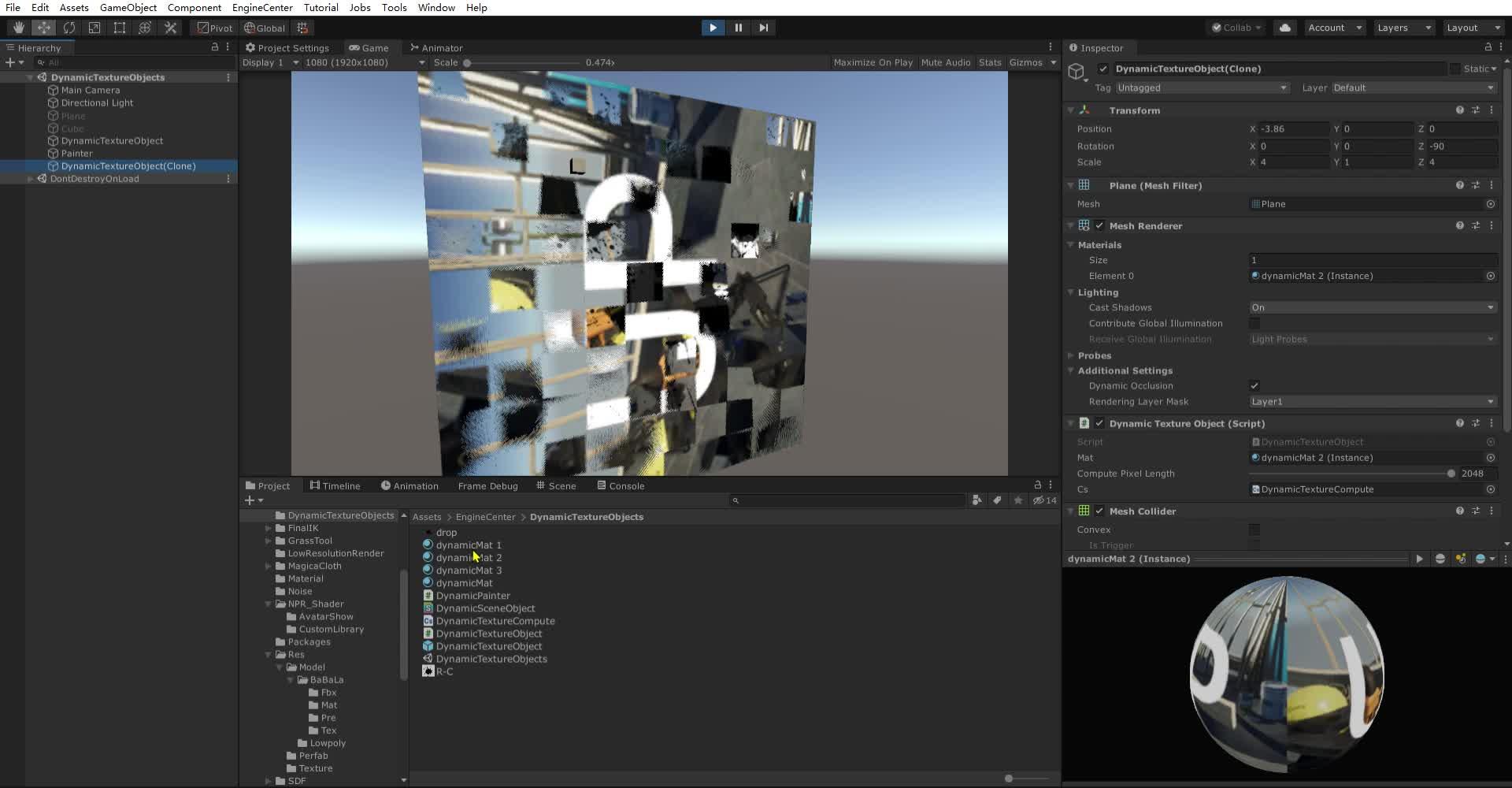Enable the Convex checkbox
The width and height of the screenshot is (1512, 788).
[1254, 530]
